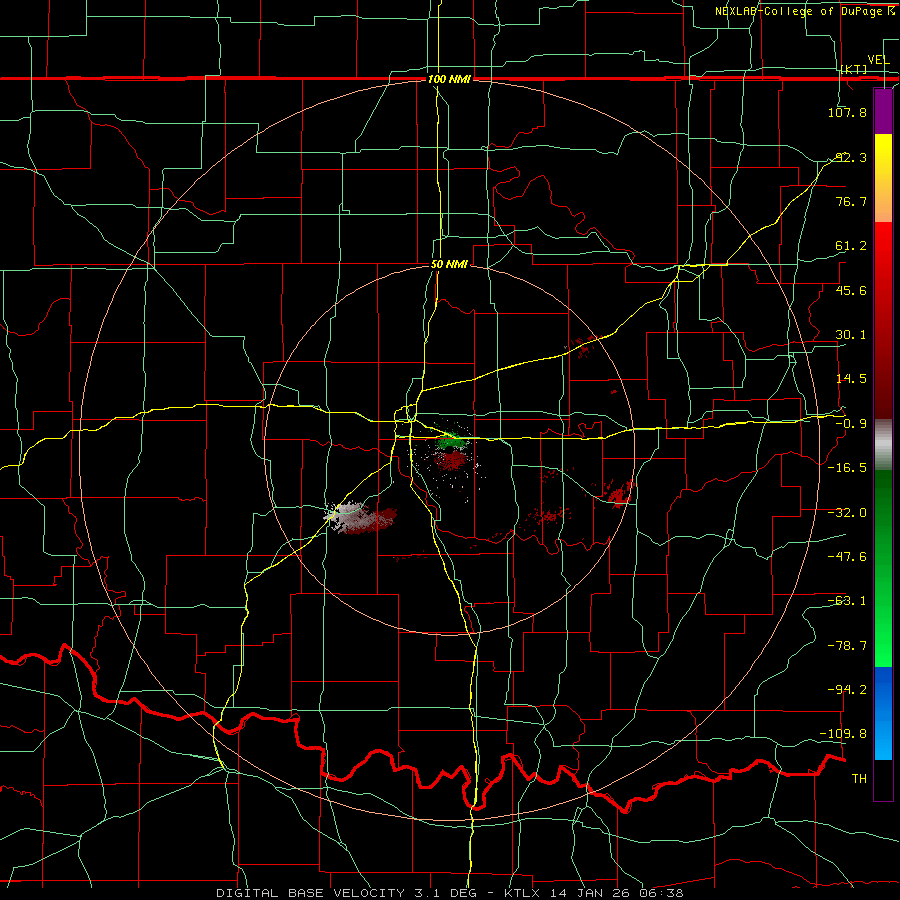Click the VEL legend heading
This screenshot has width=900, height=900.
point(878,60)
